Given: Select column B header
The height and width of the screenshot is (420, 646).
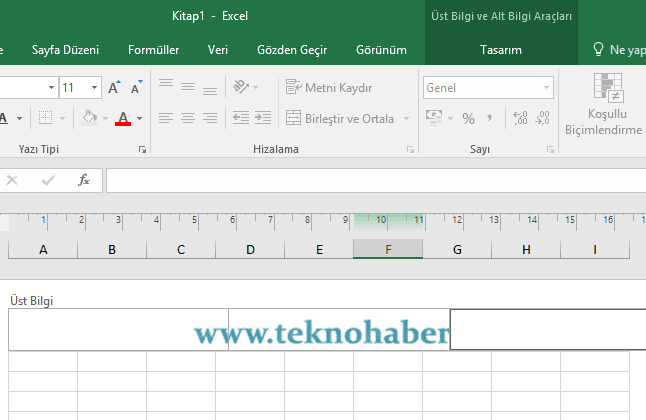Looking at the screenshot, I should 112,249.
